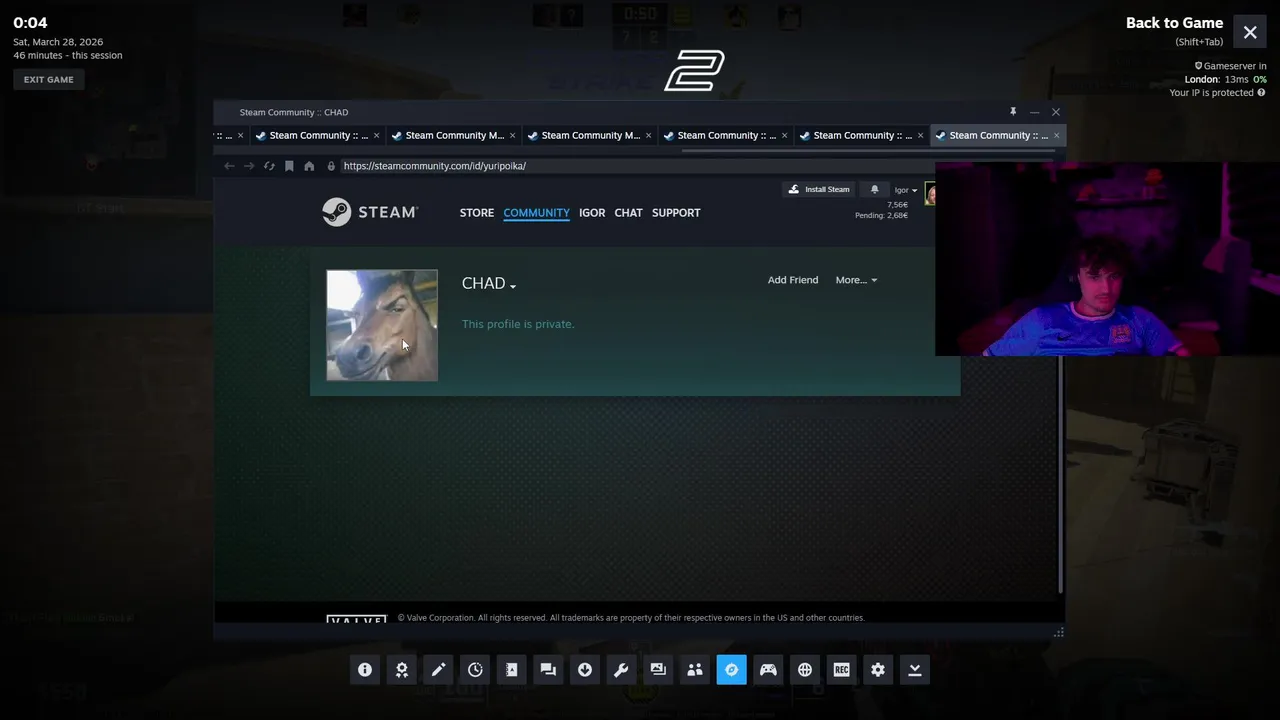Click Add Friend on CHAD's profile
Image resolution: width=1280 pixels, height=720 pixels.
click(x=793, y=280)
